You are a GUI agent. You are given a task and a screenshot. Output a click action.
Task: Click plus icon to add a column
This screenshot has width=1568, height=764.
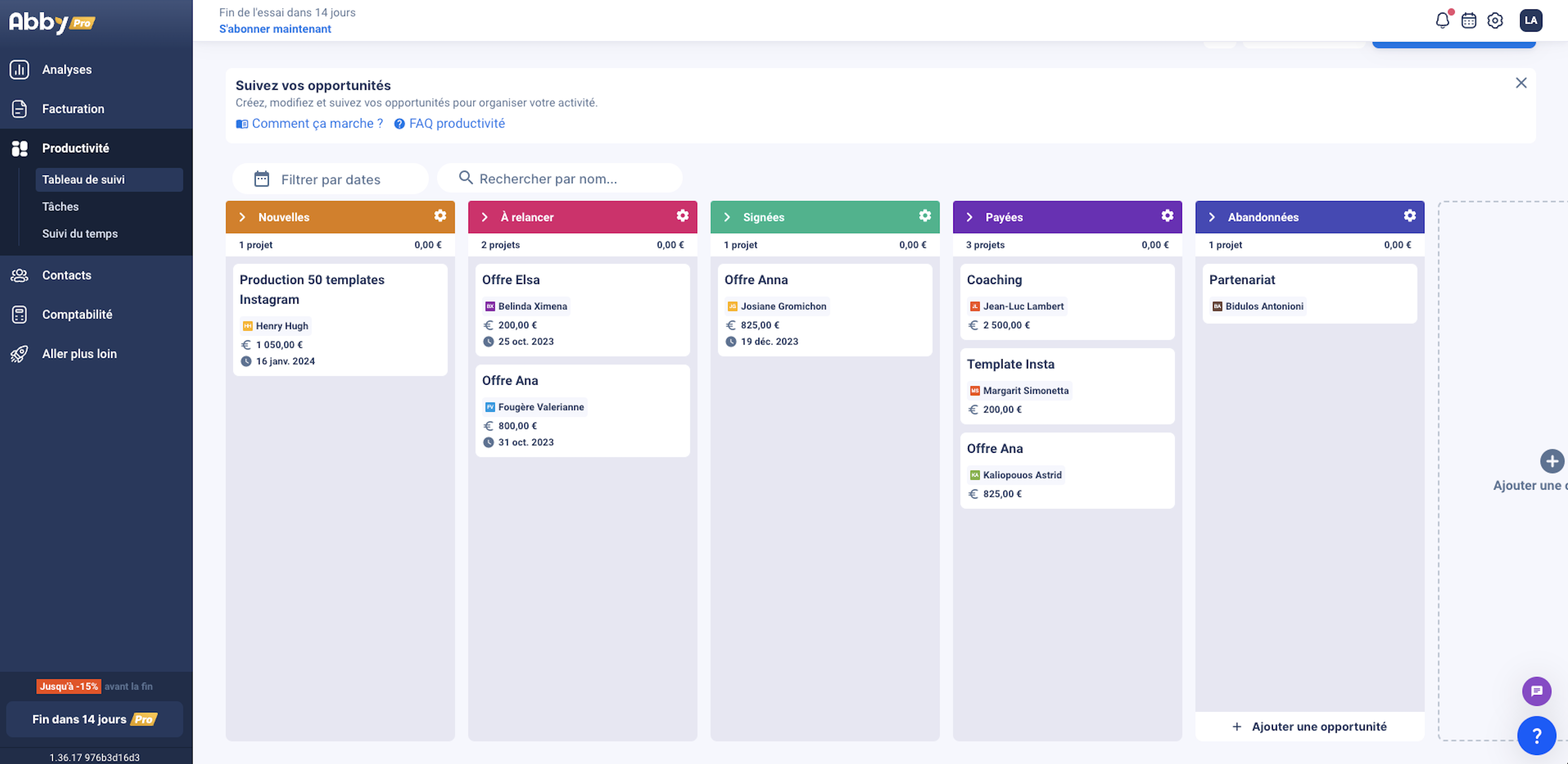pos(1551,461)
